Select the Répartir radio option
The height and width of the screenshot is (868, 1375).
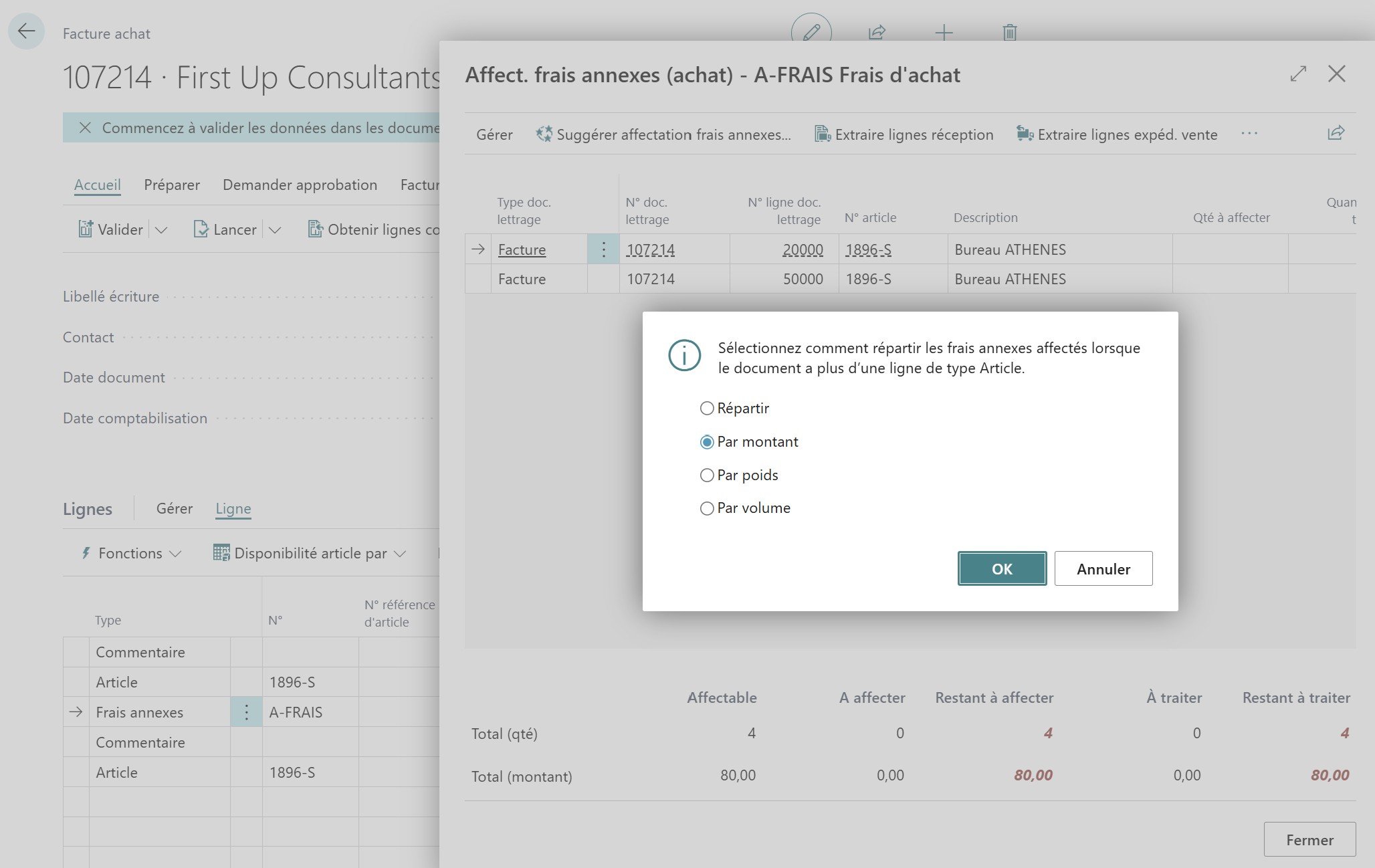pyautogui.click(x=707, y=408)
